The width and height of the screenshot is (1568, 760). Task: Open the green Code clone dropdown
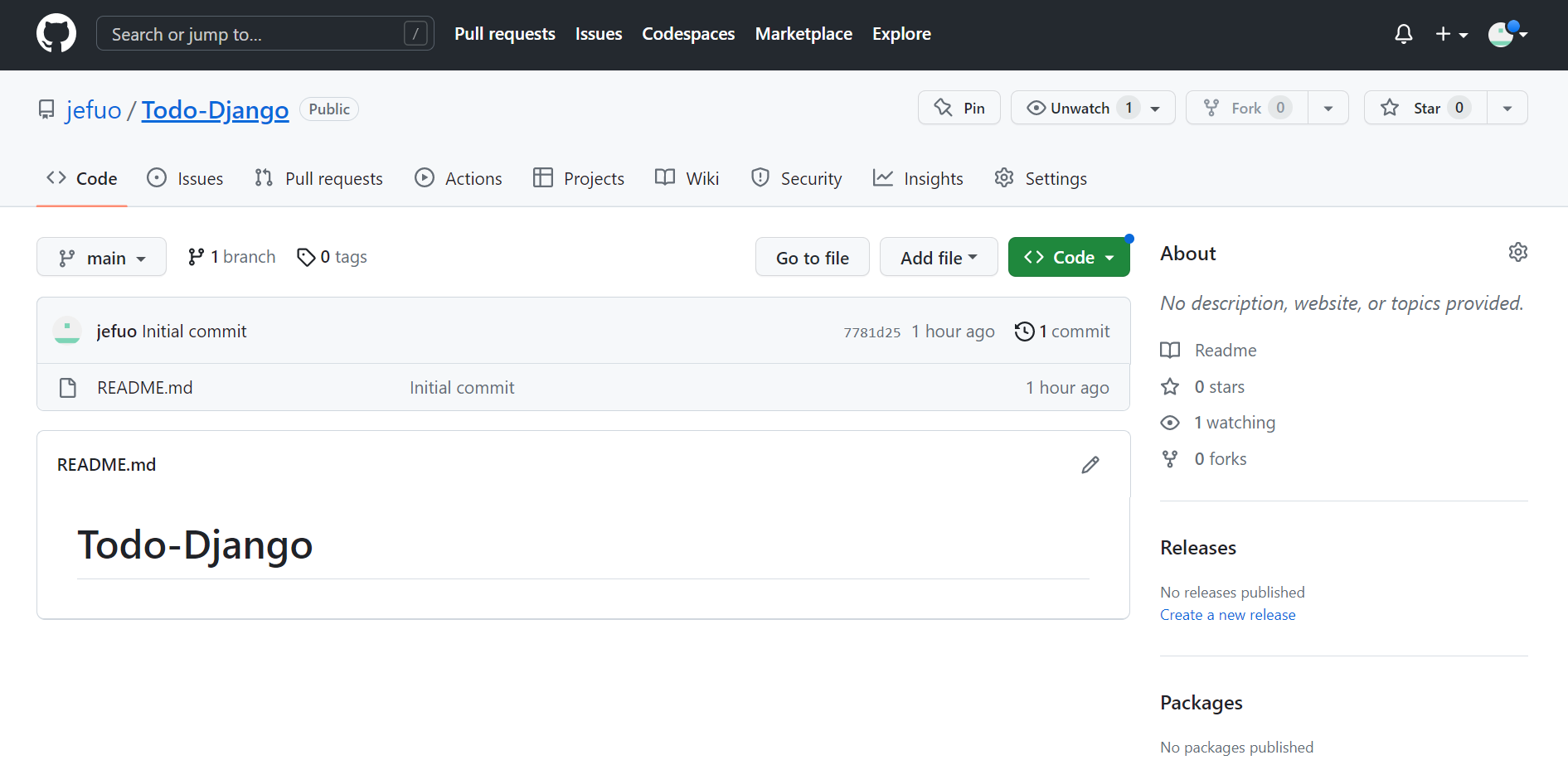pos(1069,258)
